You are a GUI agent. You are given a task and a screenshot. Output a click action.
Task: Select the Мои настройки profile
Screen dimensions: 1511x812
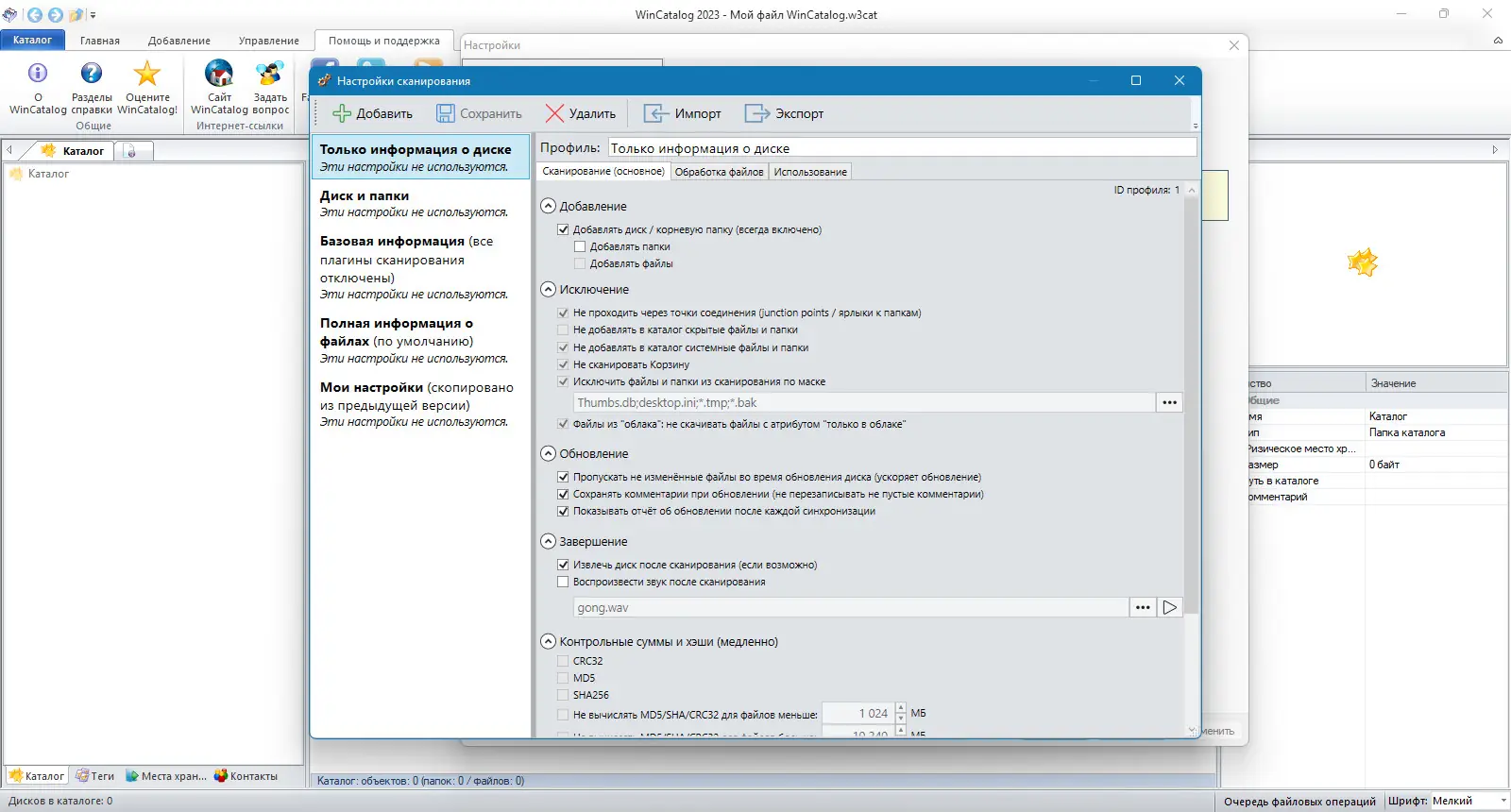419,404
